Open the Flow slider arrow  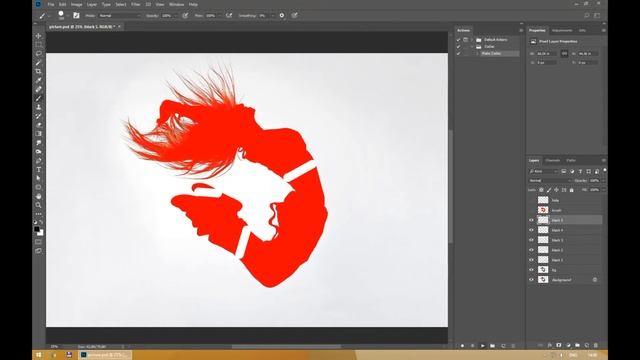click(x=219, y=16)
